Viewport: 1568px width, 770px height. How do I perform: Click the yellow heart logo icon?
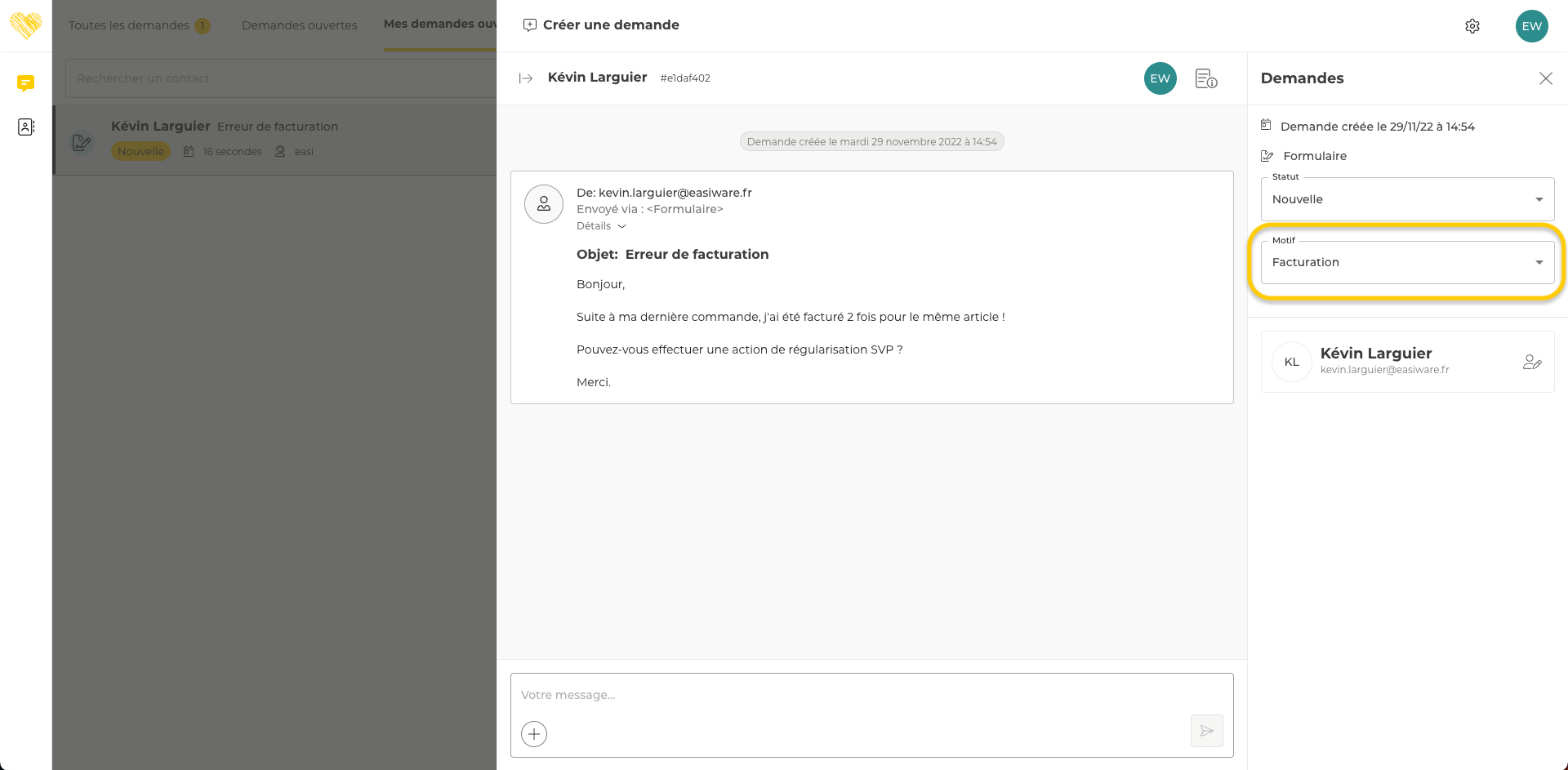point(25,25)
